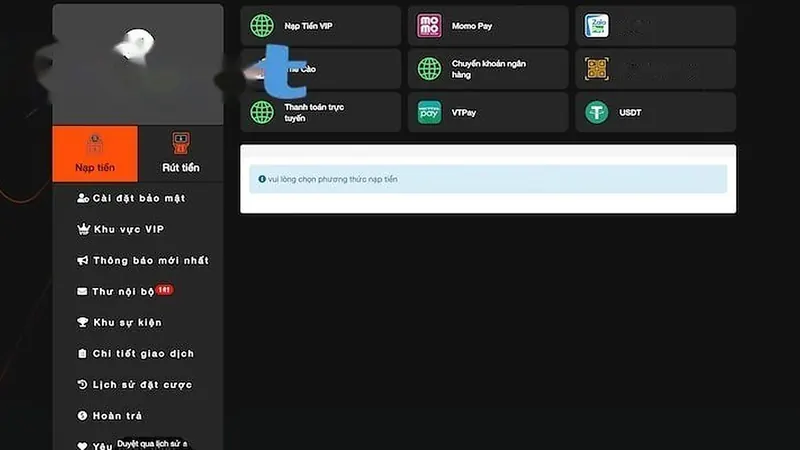The image size is (800, 450).
Task: Choose the VTPay logo icon
Action: click(429, 112)
